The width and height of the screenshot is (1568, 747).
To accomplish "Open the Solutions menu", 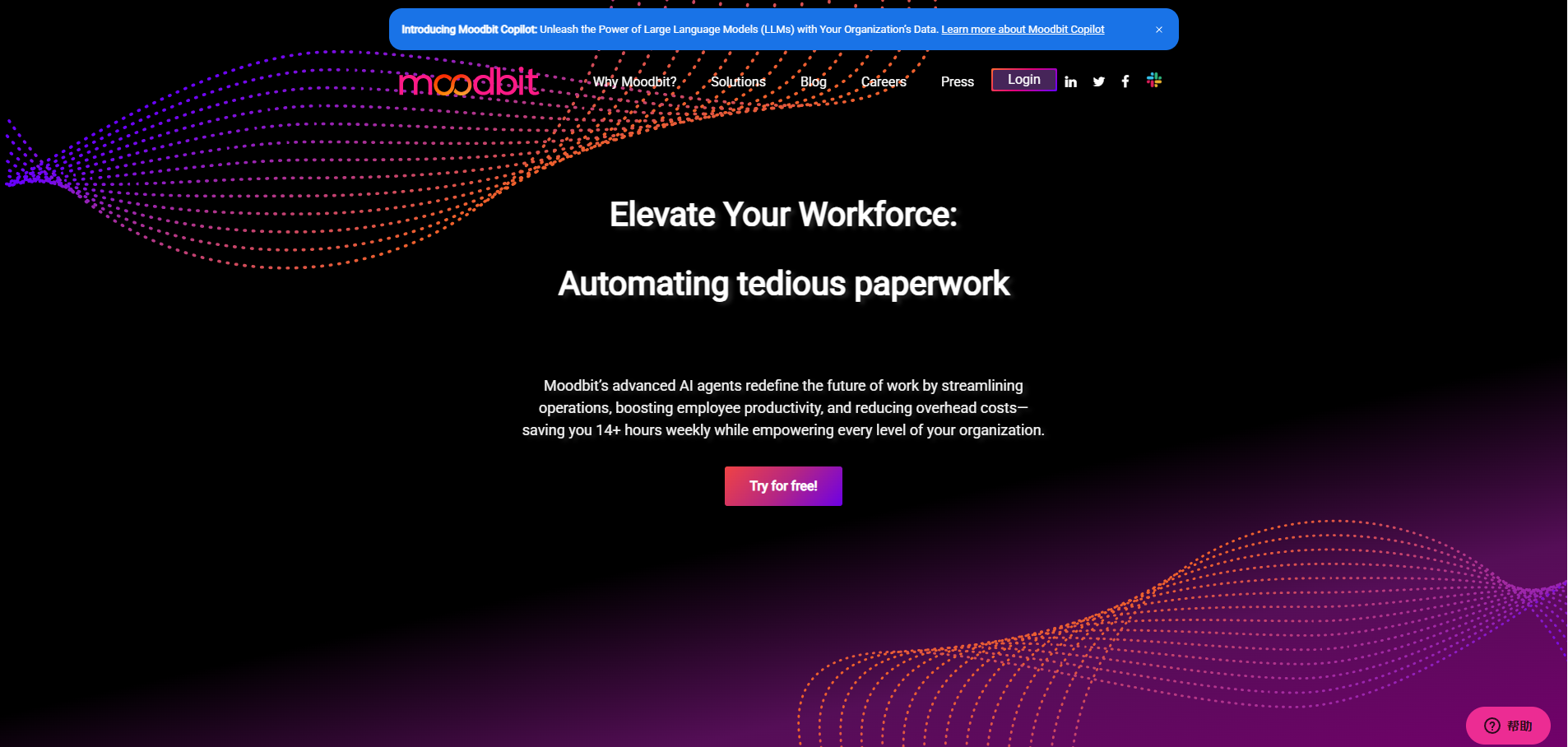I will pyautogui.click(x=738, y=81).
